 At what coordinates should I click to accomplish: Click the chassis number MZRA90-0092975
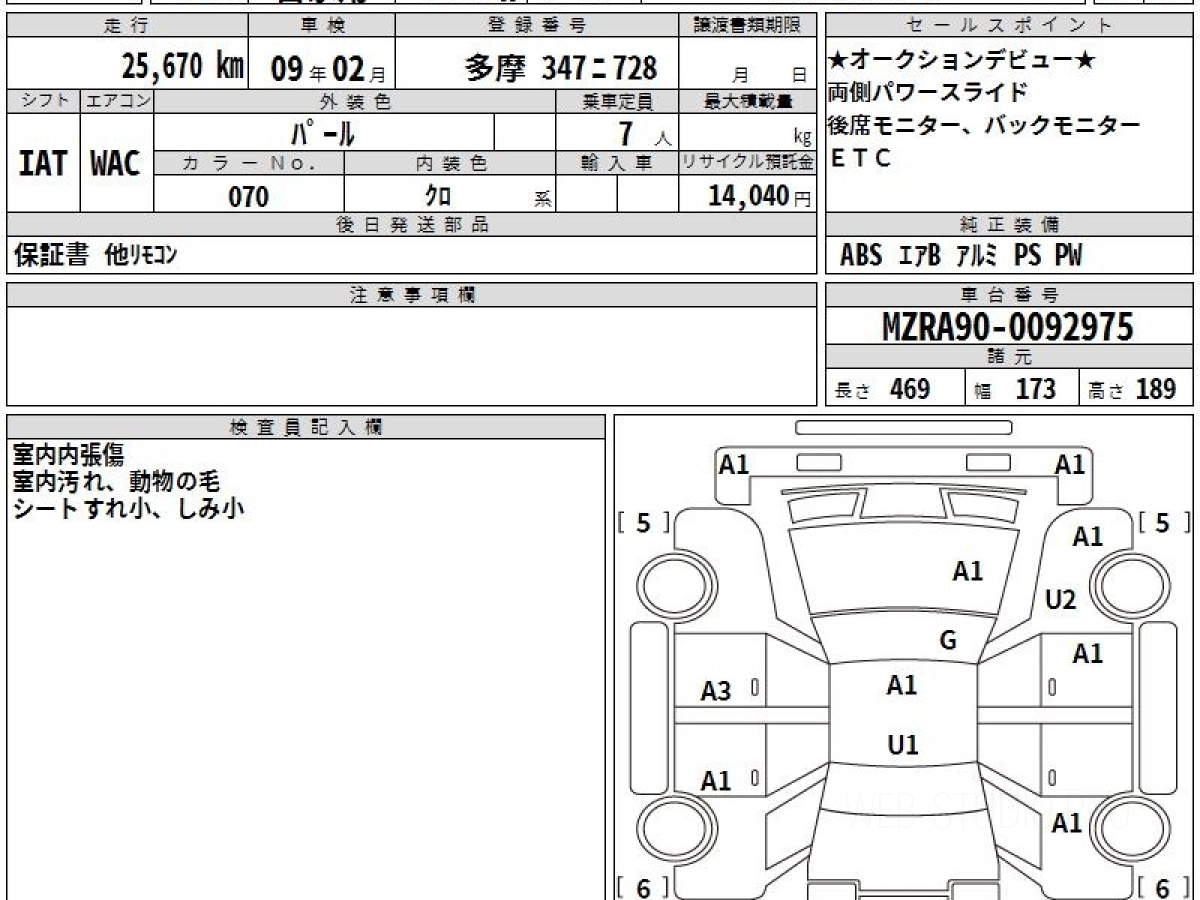(x=1008, y=327)
